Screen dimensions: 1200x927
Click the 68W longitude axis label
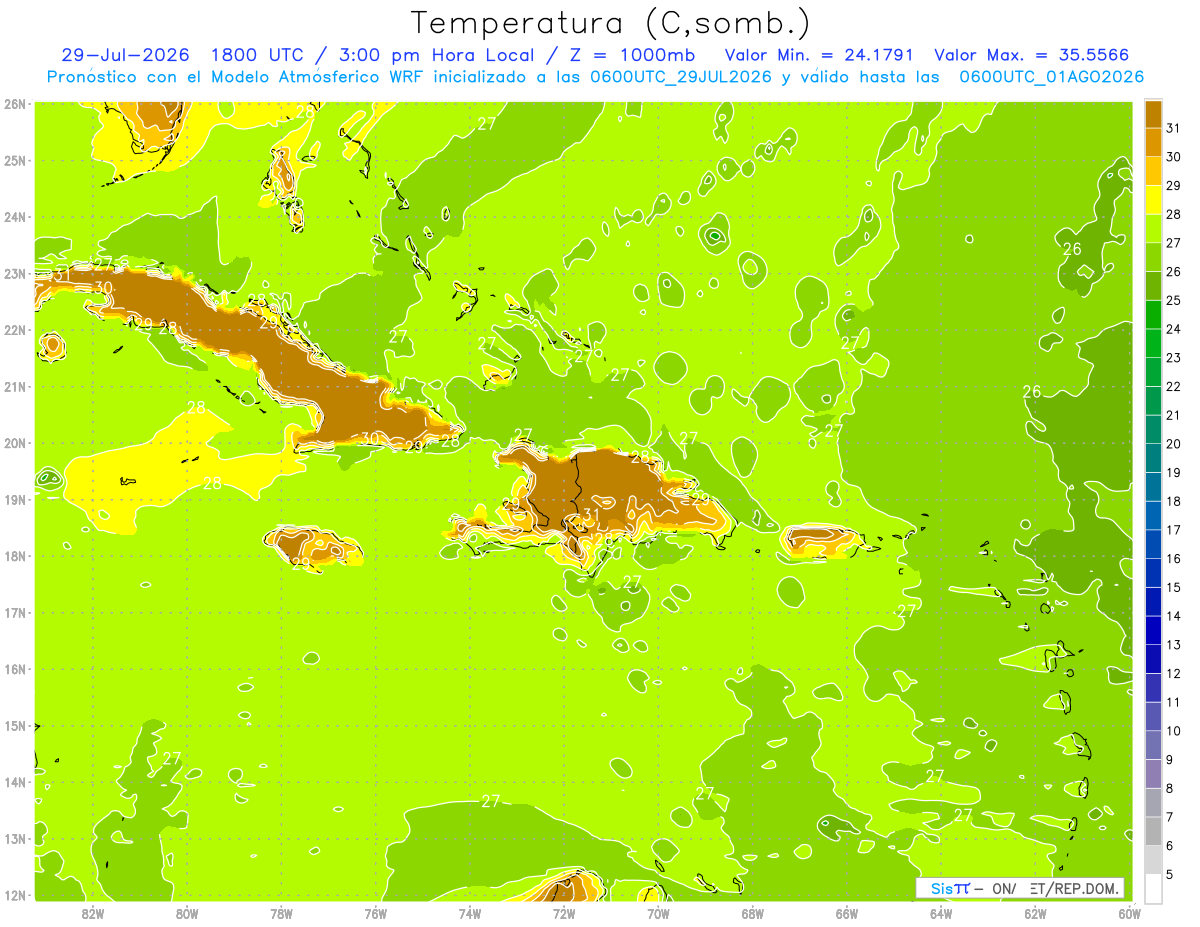752,913
